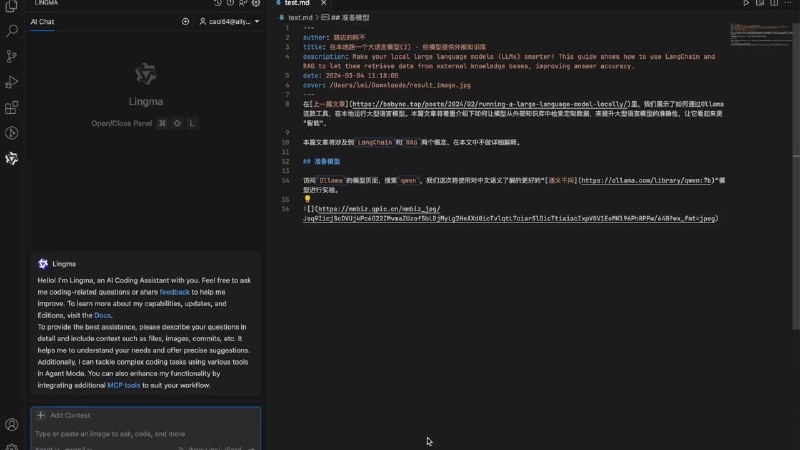The image size is (800, 450).
Task: Click the Lingma icon in activity bar
Action: tap(12, 158)
